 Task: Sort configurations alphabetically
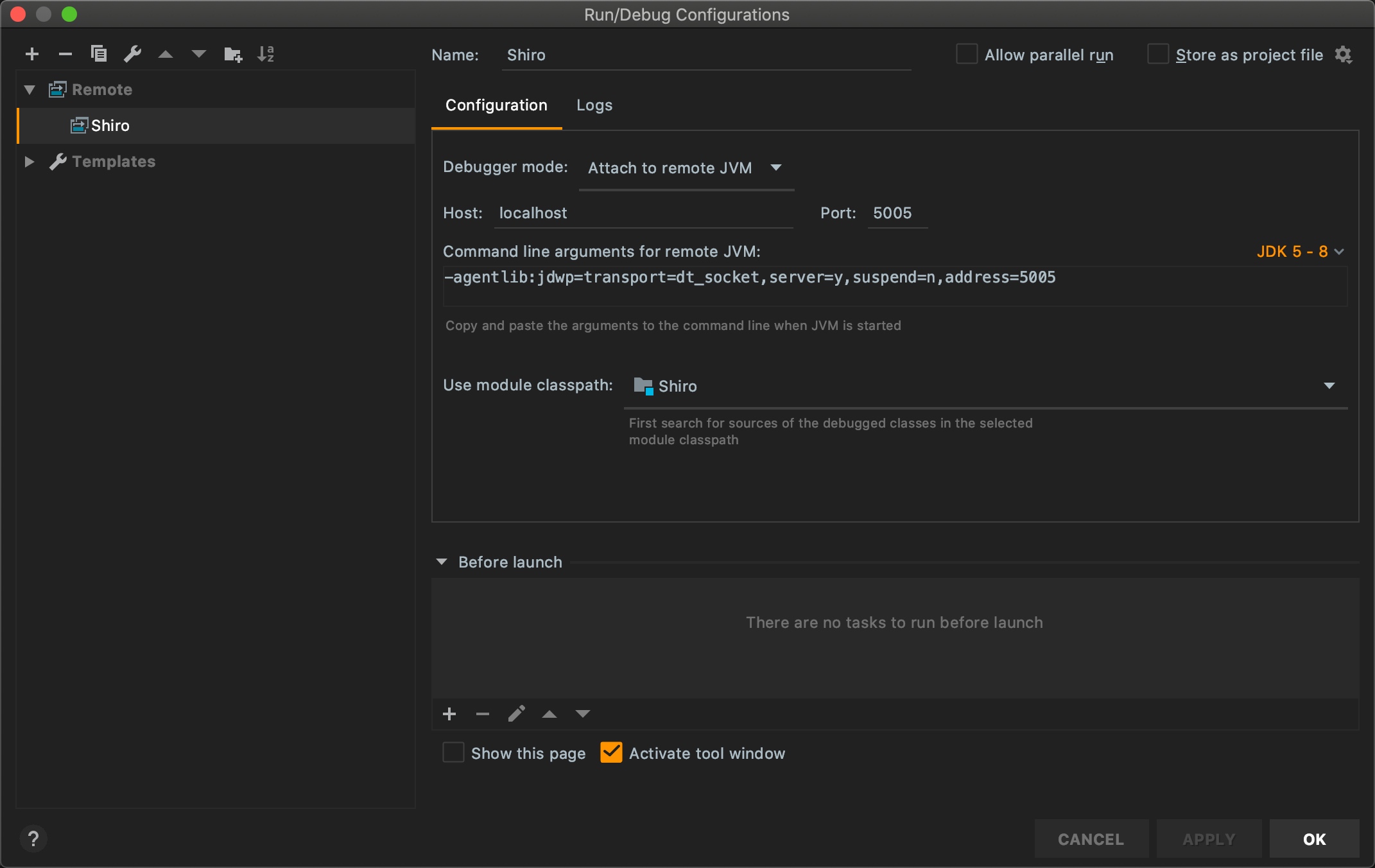[266, 54]
